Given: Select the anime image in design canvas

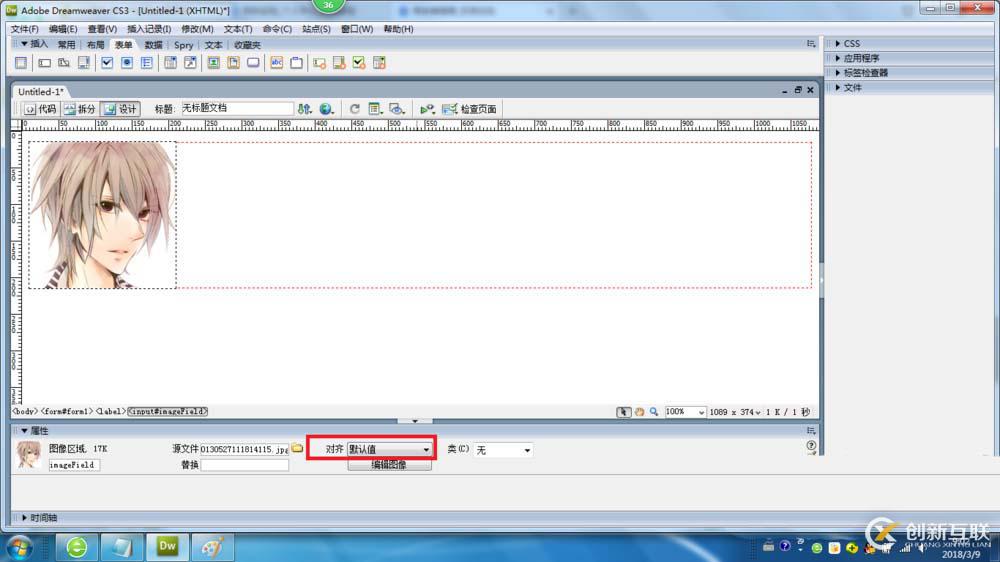Looking at the screenshot, I should 103,215.
